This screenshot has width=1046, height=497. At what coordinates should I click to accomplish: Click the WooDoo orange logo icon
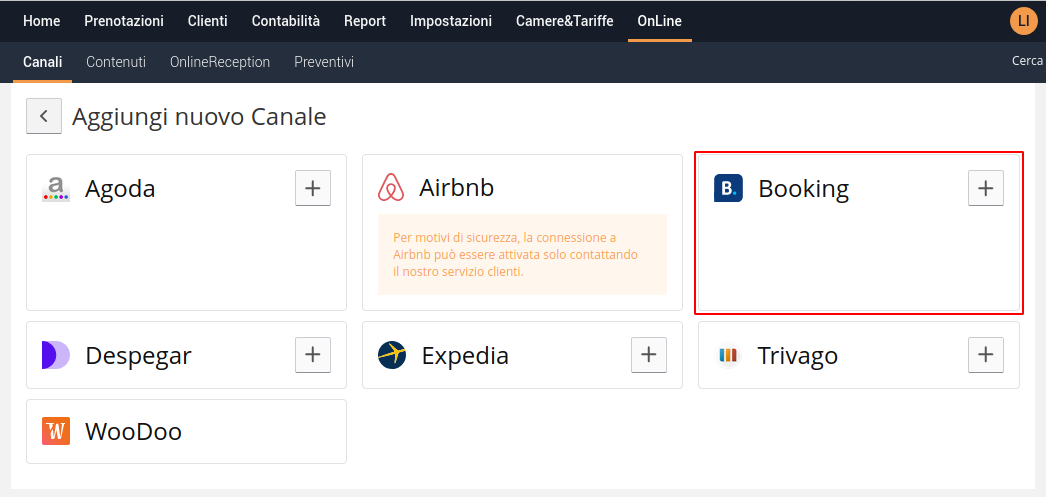pyautogui.click(x=55, y=431)
